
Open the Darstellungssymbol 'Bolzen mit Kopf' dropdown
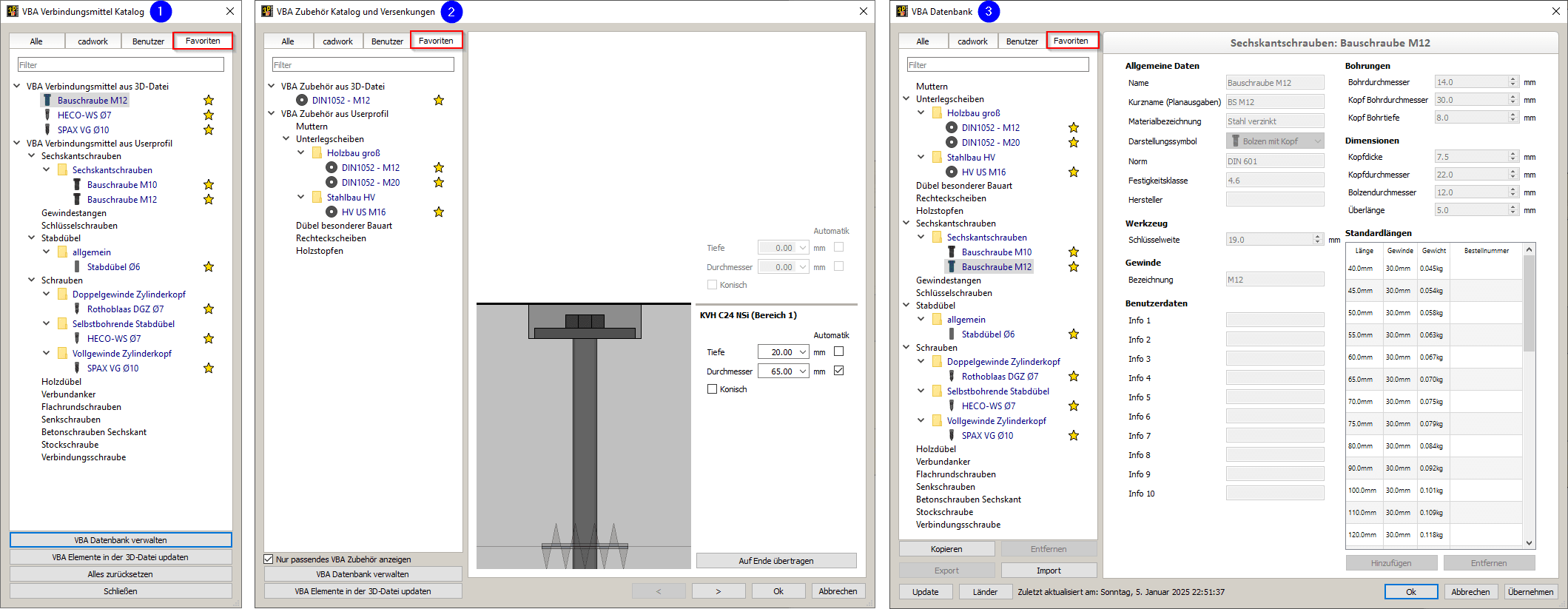pyautogui.click(x=1317, y=141)
